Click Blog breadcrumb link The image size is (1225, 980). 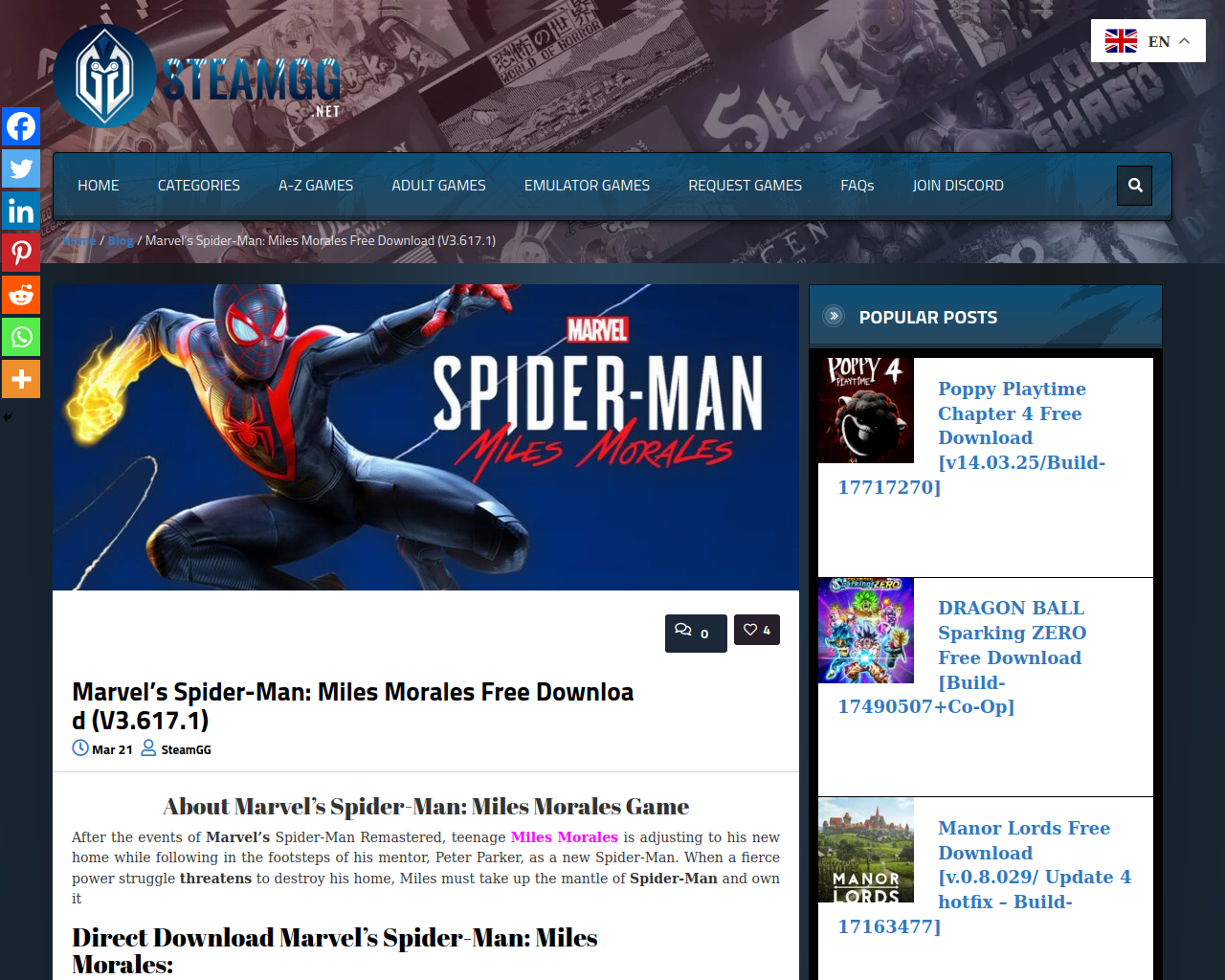tap(121, 241)
